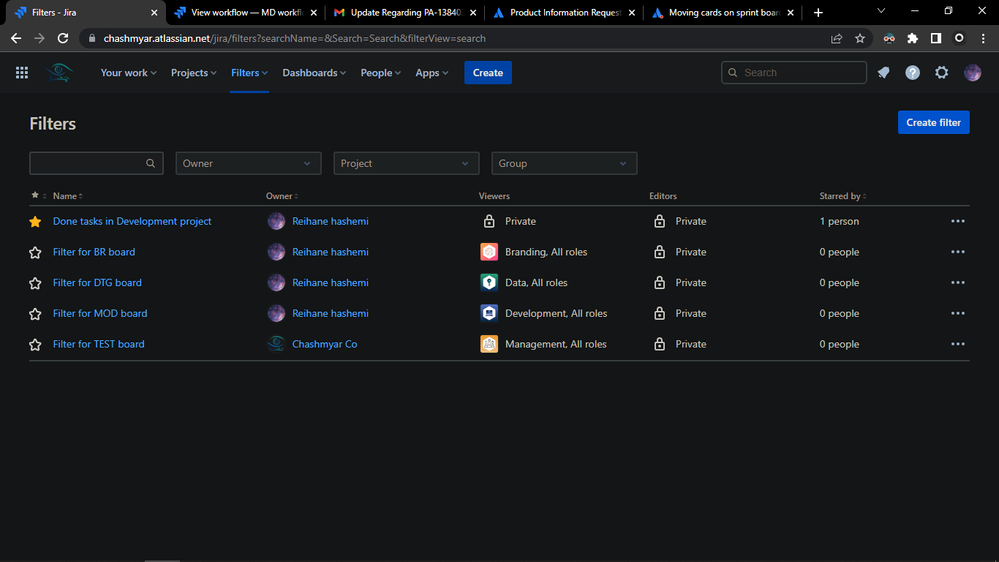Focus the filter name search field

(x=96, y=163)
